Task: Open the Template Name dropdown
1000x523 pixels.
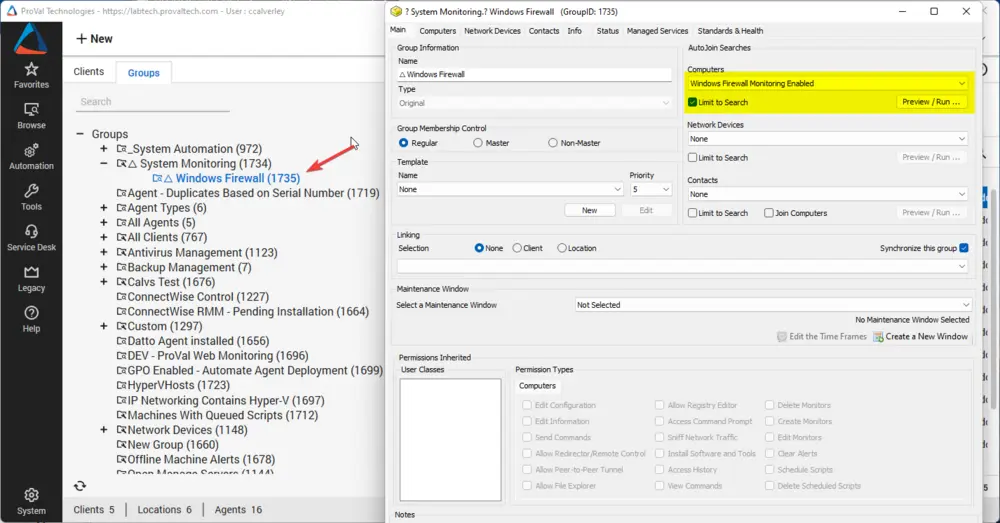Action: [510, 189]
